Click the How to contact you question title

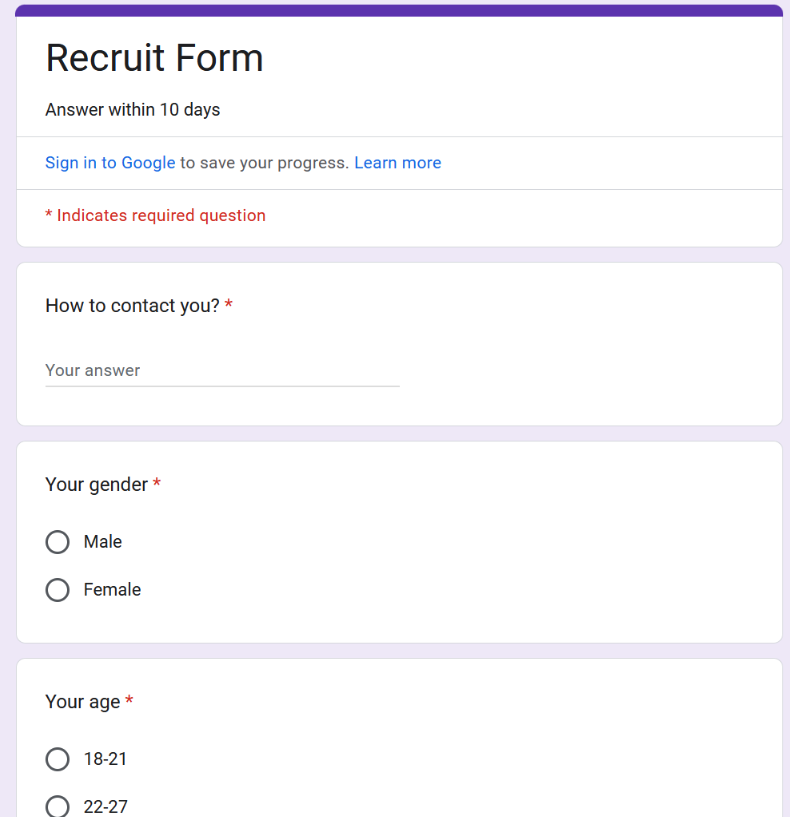click(132, 306)
